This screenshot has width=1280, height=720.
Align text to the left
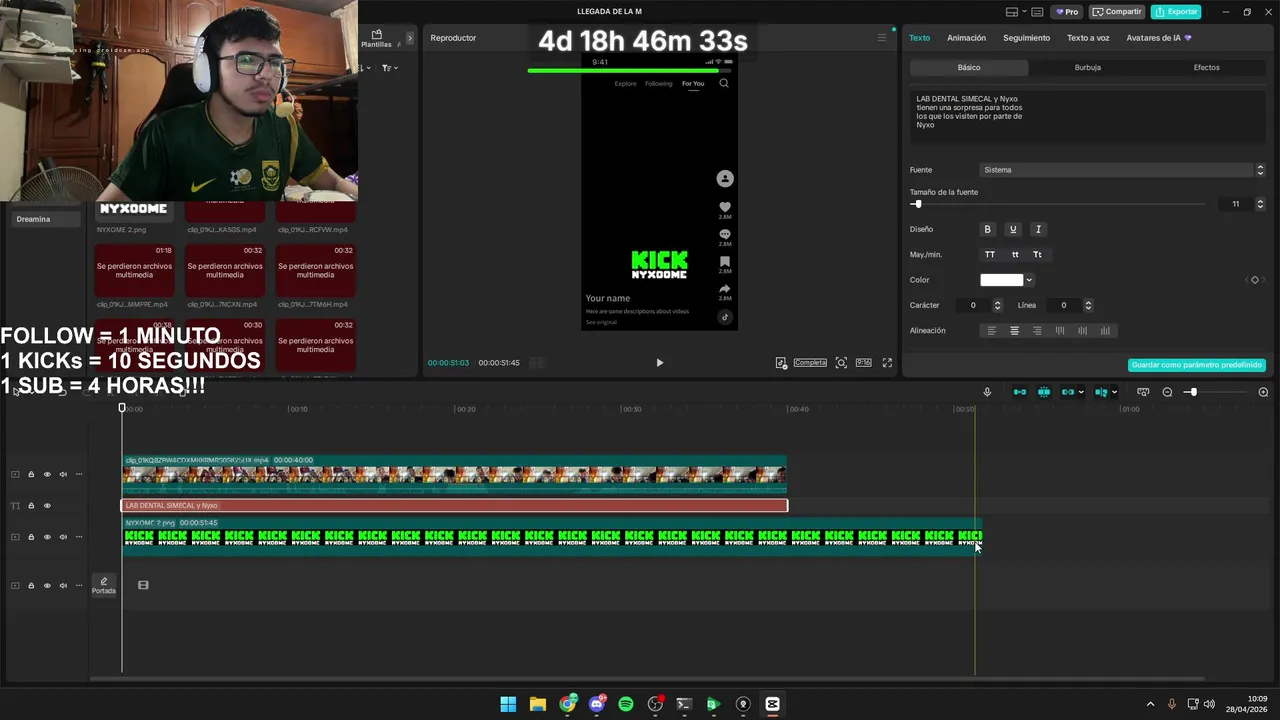click(x=992, y=331)
